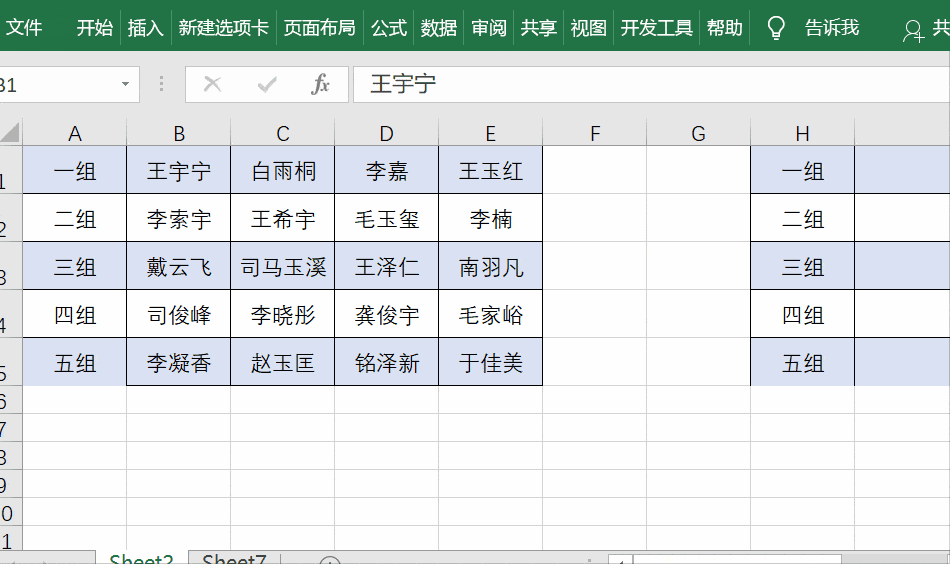Click the Enter checkmark in formula bar
The height and width of the screenshot is (564, 950).
[x=266, y=85]
